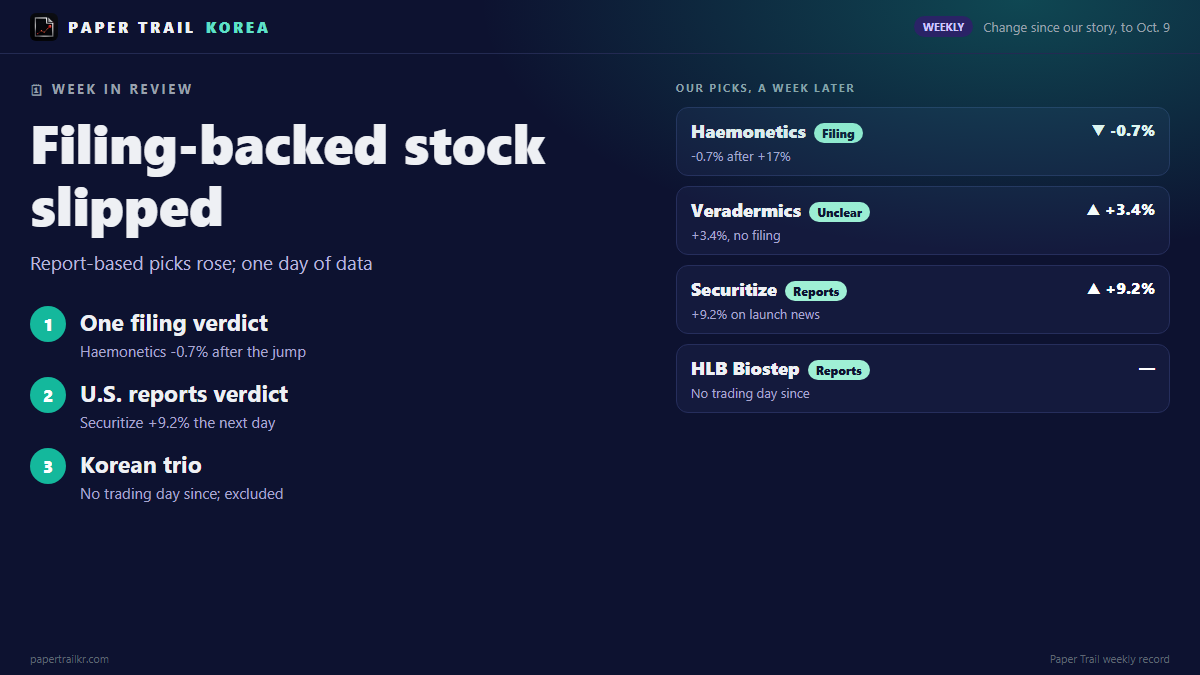Screen dimensions: 1200x675
Task: Click the Haemonetics company name
Action: coord(748,131)
